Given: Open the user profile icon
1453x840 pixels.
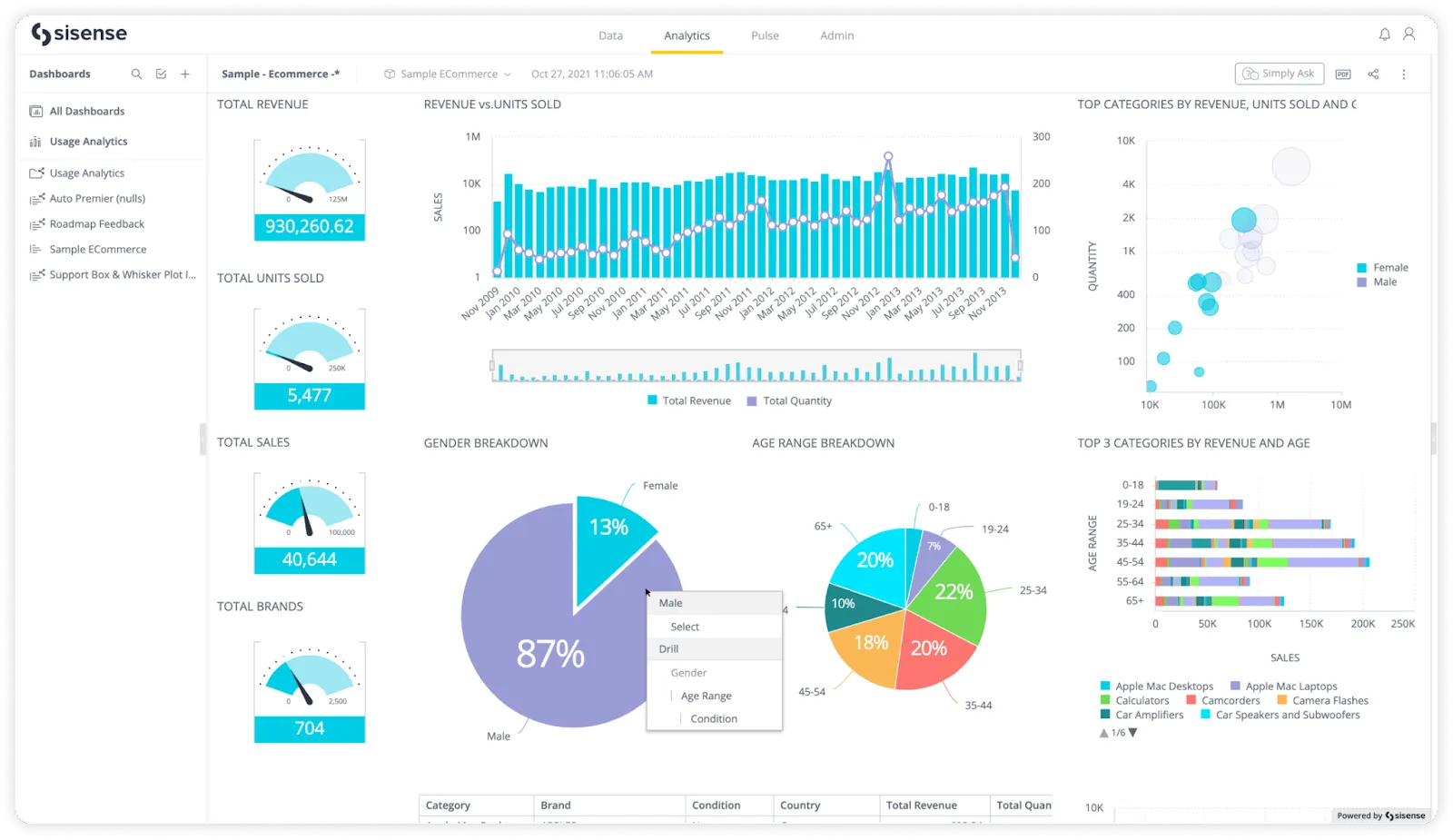Looking at the screenshot, I should [1409, 35].
